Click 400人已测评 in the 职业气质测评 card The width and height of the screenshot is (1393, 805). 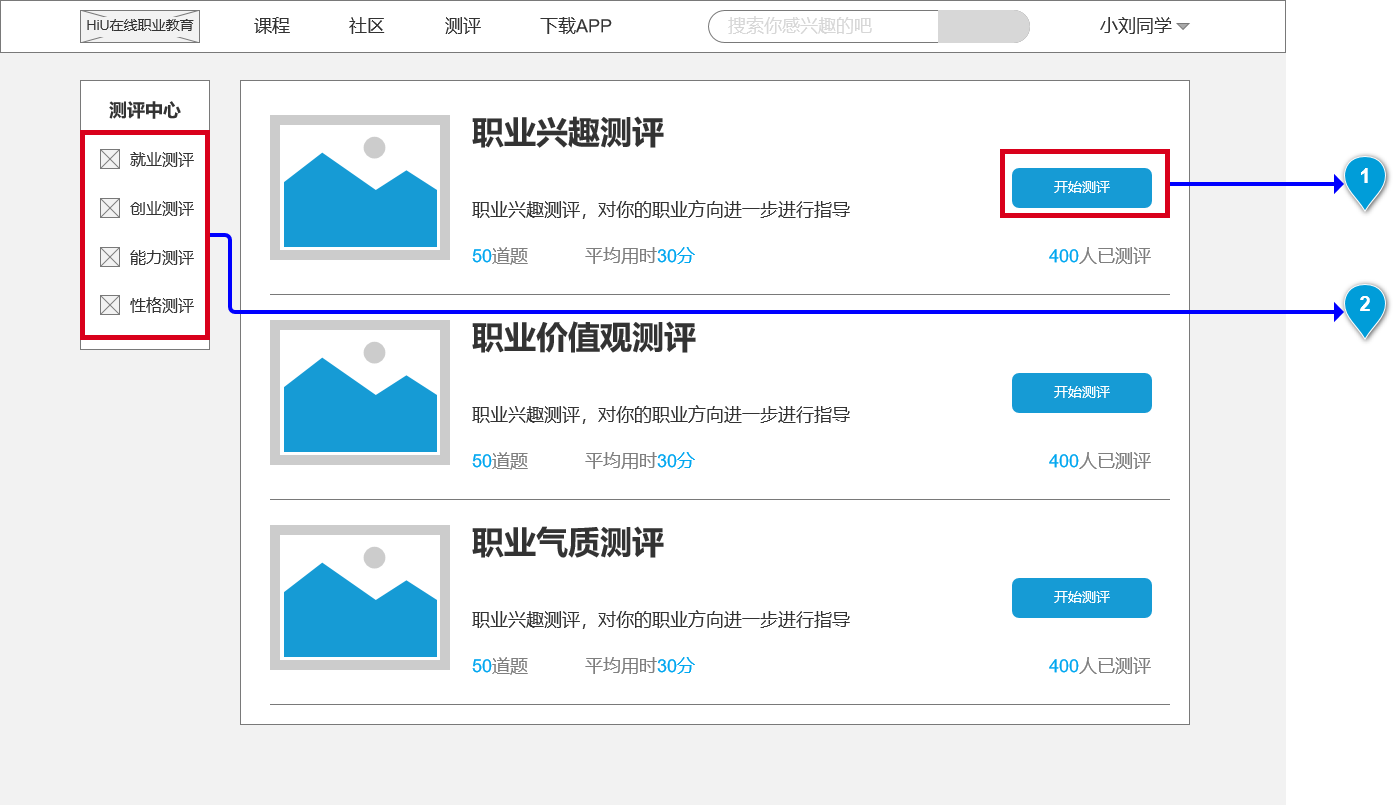(x=1100, y=666)
